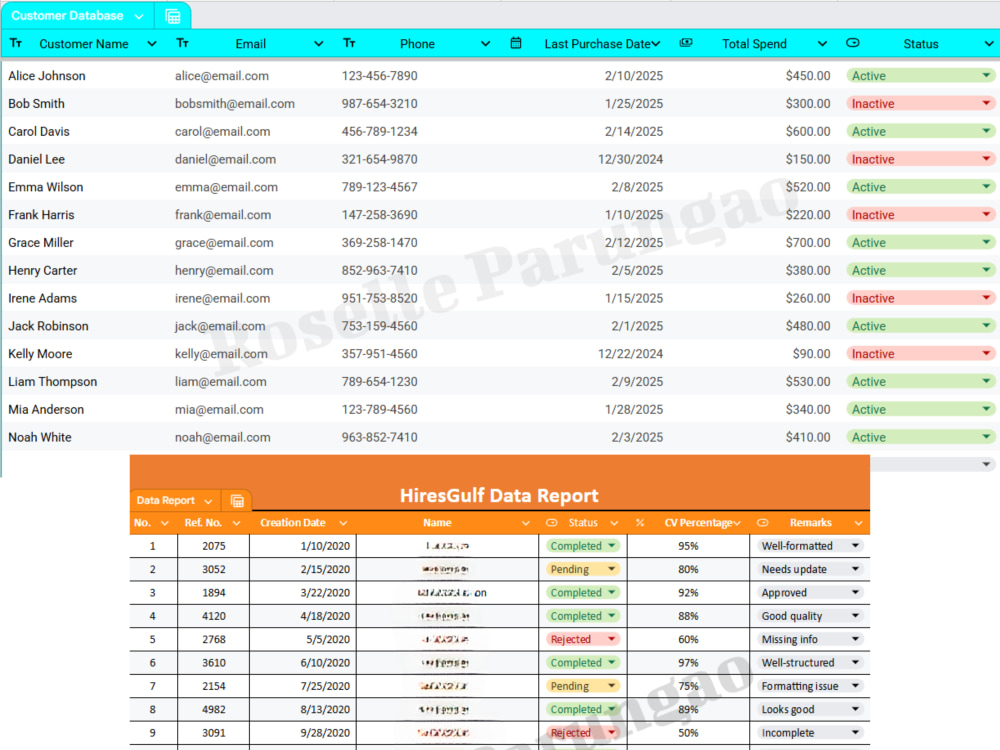Click the dropdown chip icon beside Remarks
The image size is (1000, 750).
click(762, 523)
